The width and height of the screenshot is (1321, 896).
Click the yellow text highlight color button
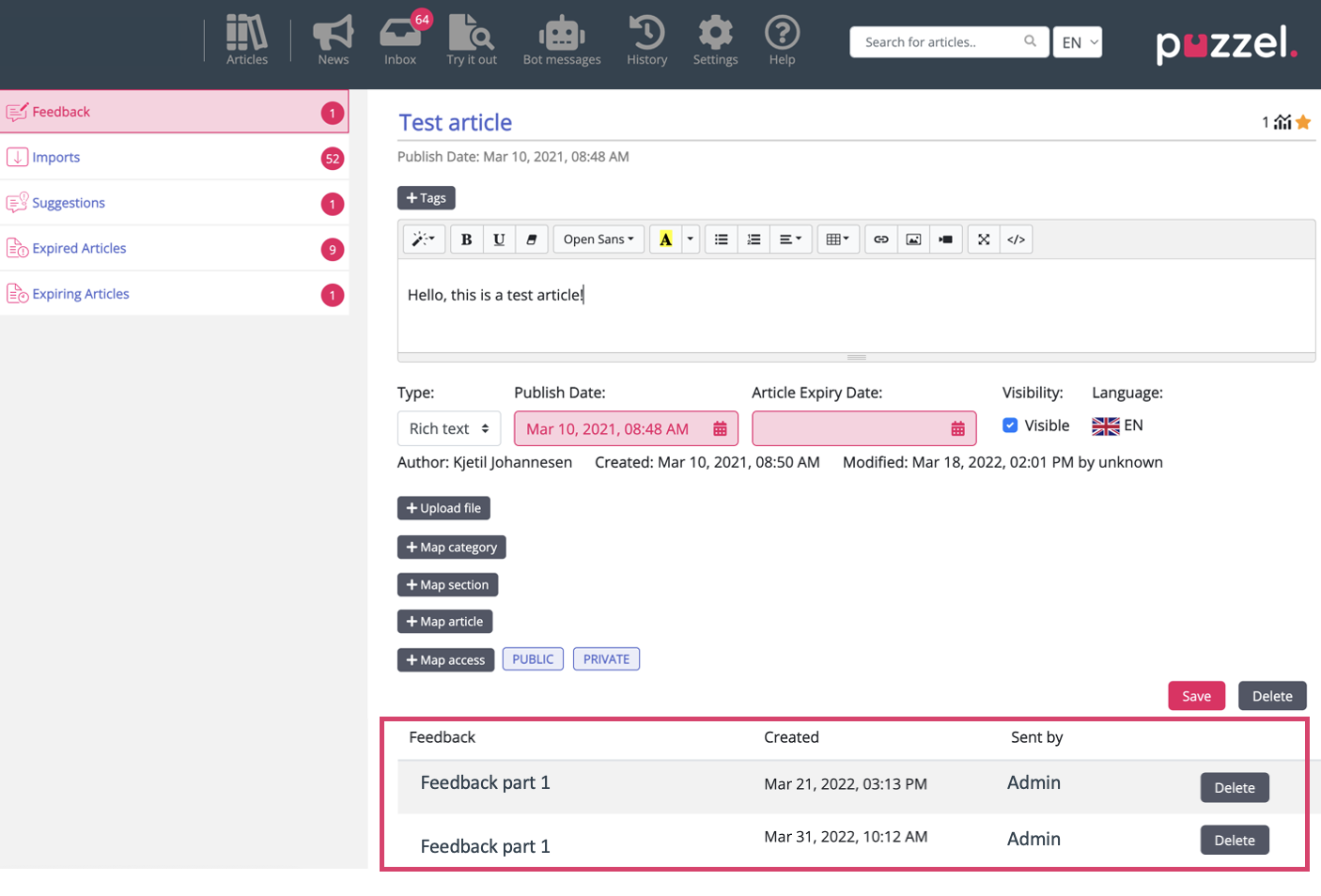tap(665, 239)
